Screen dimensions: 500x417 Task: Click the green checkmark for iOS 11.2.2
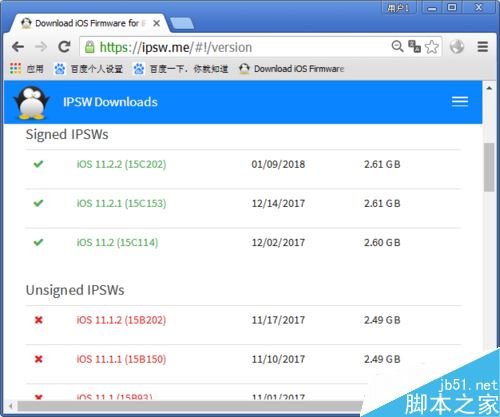point(38,164)
